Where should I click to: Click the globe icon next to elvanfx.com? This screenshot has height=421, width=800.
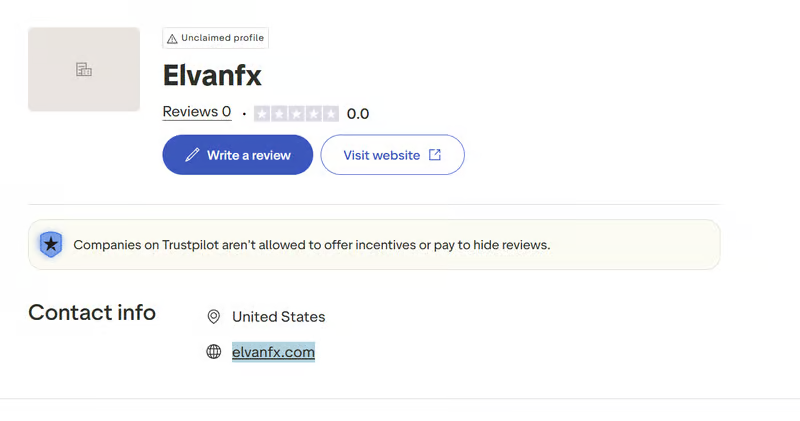click(213, 352)
